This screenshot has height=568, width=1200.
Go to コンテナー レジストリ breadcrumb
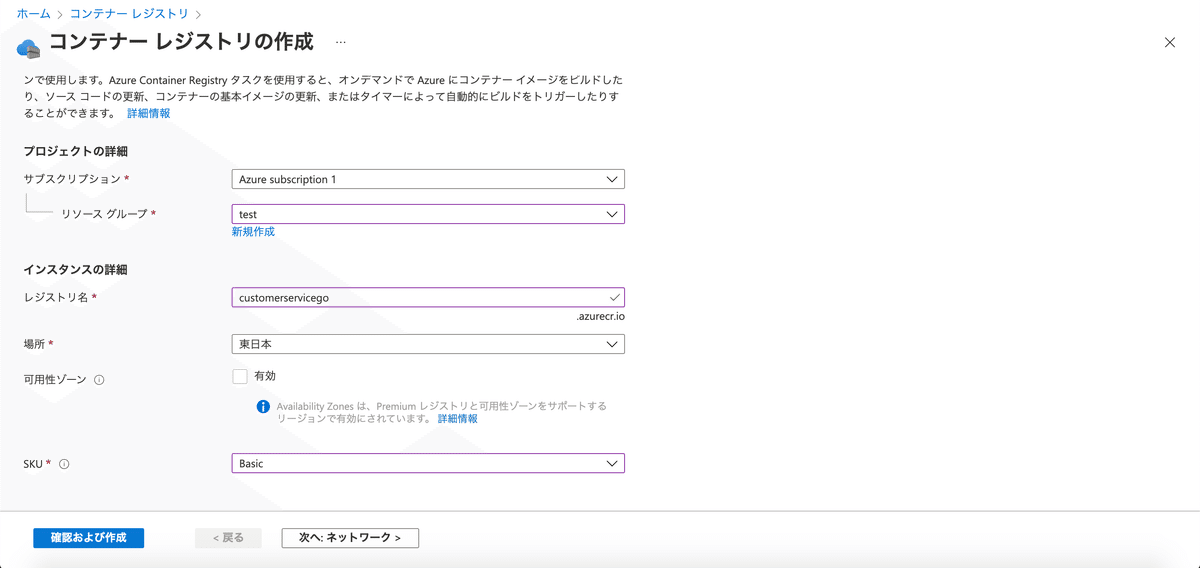coord(129,14)
